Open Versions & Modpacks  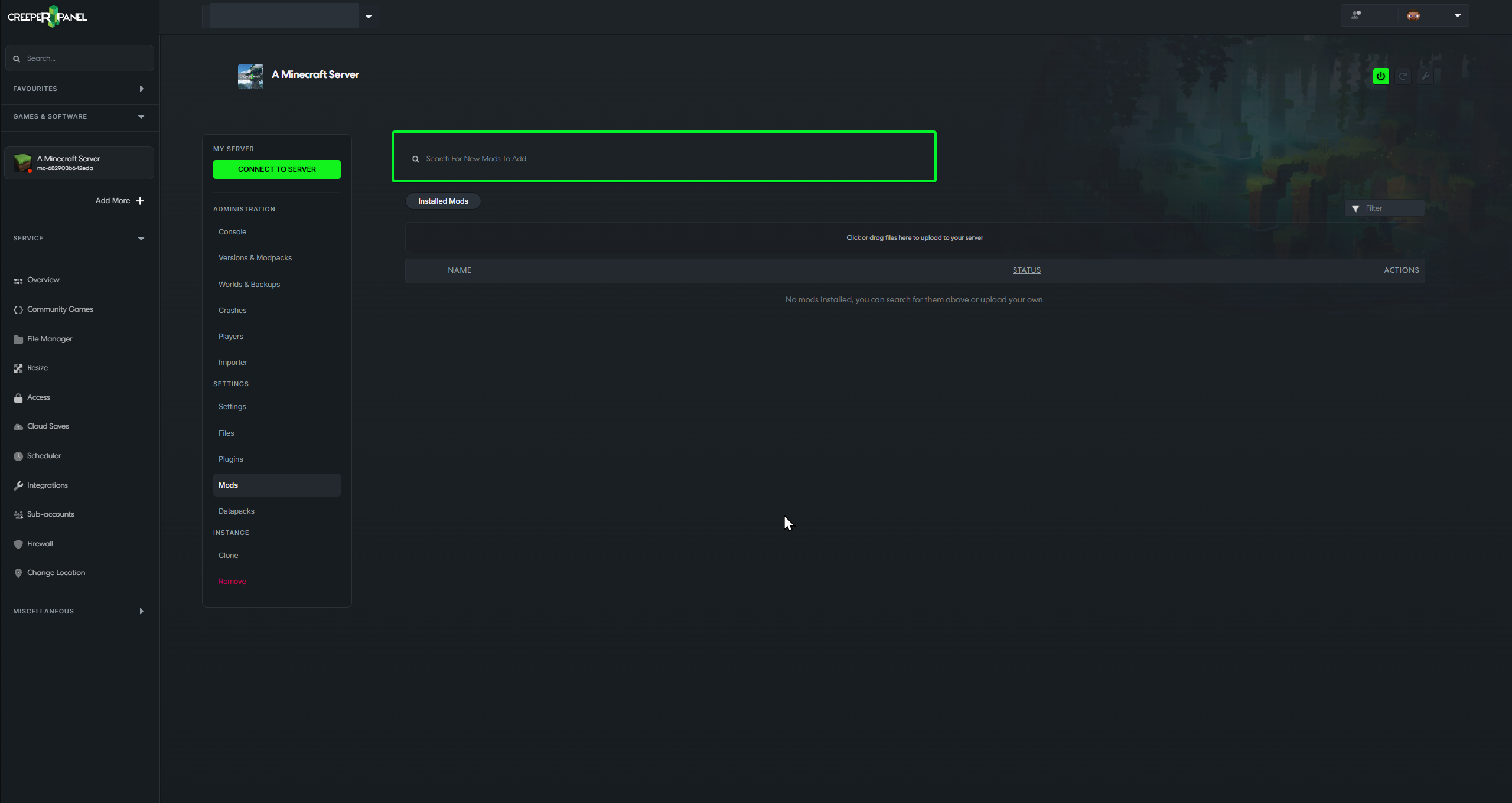[255, 258]
